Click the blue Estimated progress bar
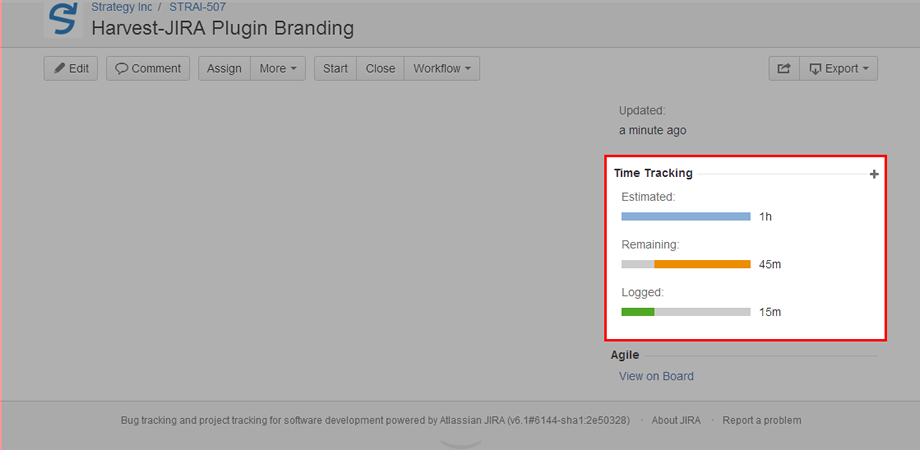 [686, 216]
